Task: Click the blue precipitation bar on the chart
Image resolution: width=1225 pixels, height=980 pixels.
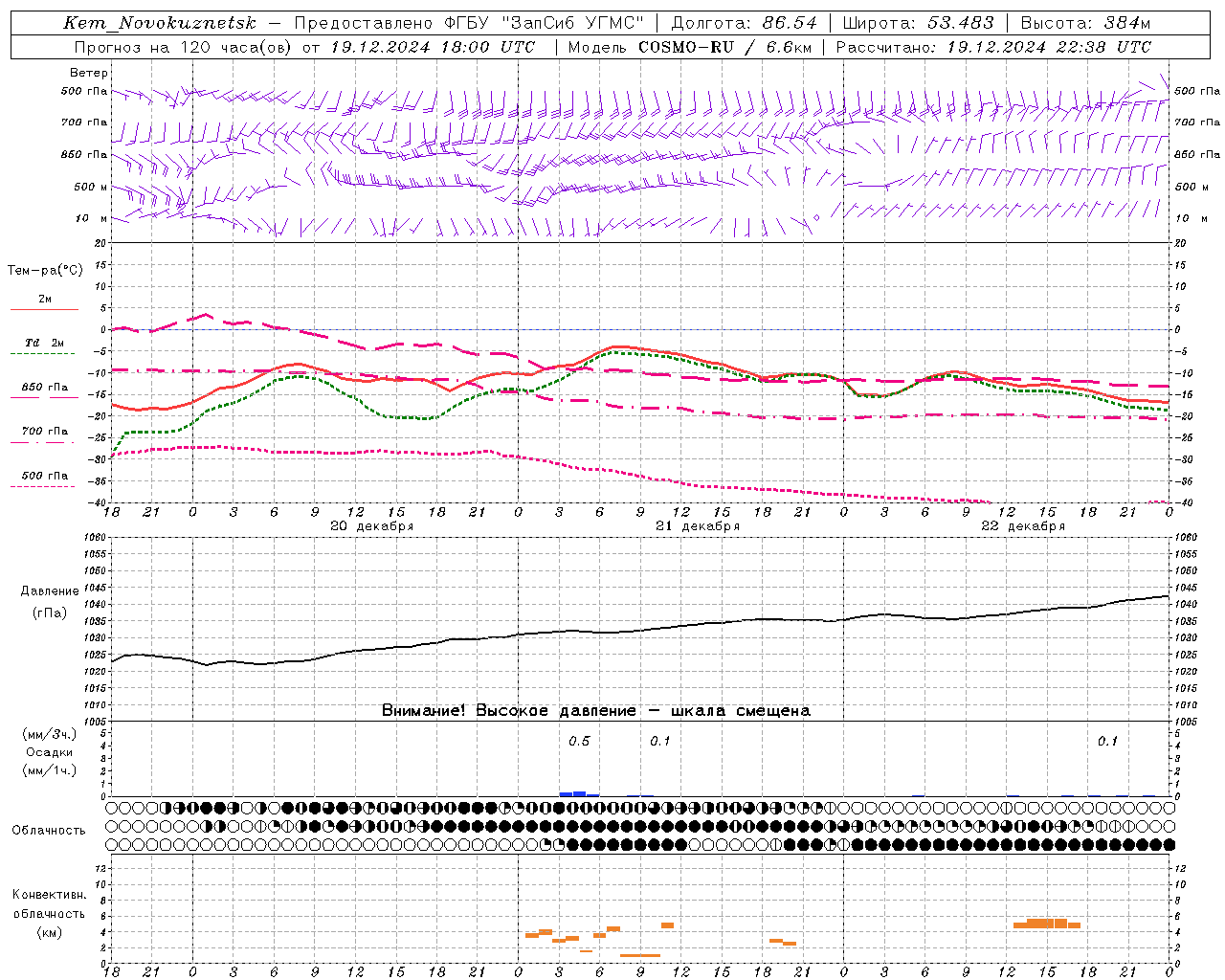Action: [579, 793]
